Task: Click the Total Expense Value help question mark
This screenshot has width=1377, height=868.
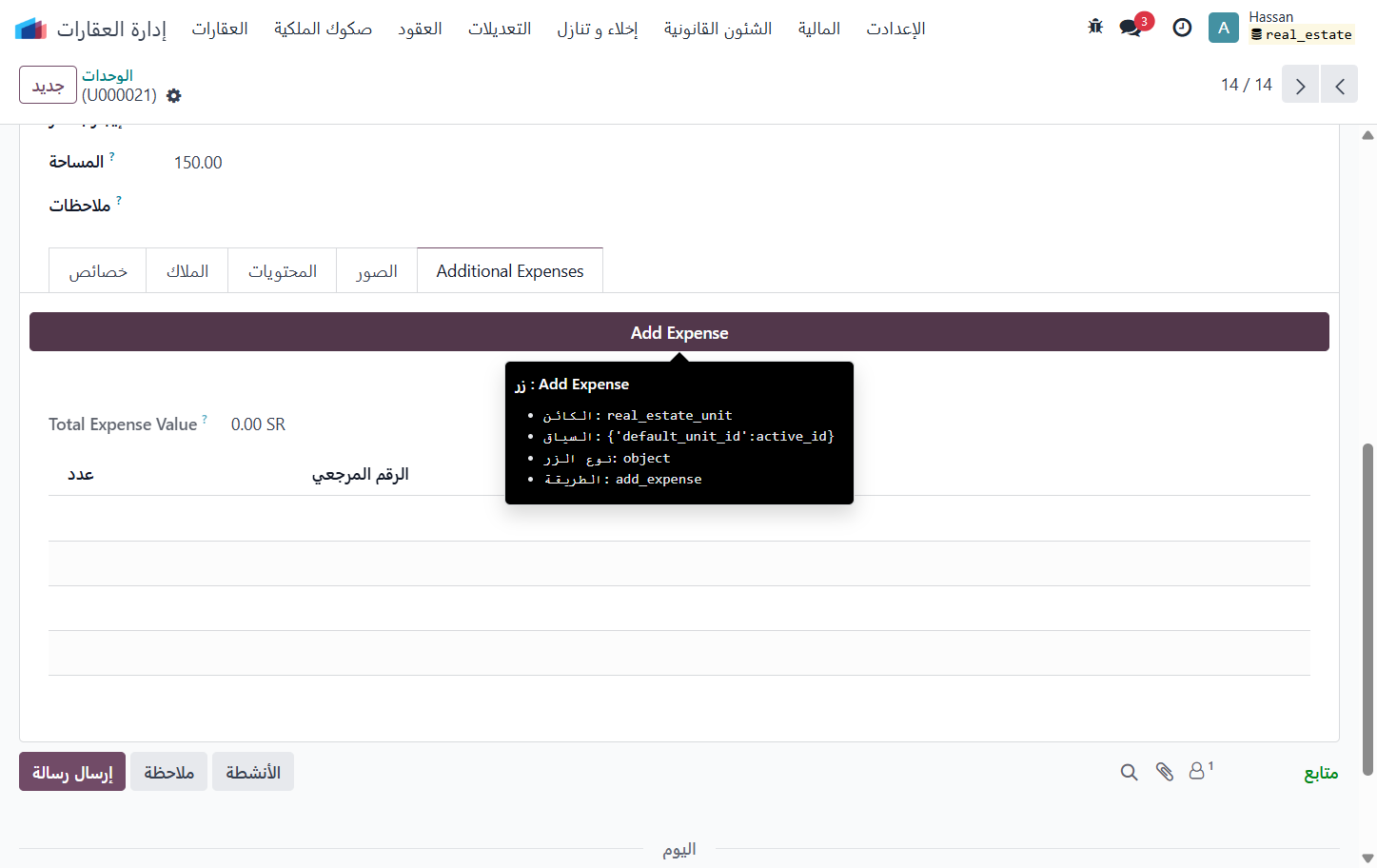Action: tap(205, 419)
